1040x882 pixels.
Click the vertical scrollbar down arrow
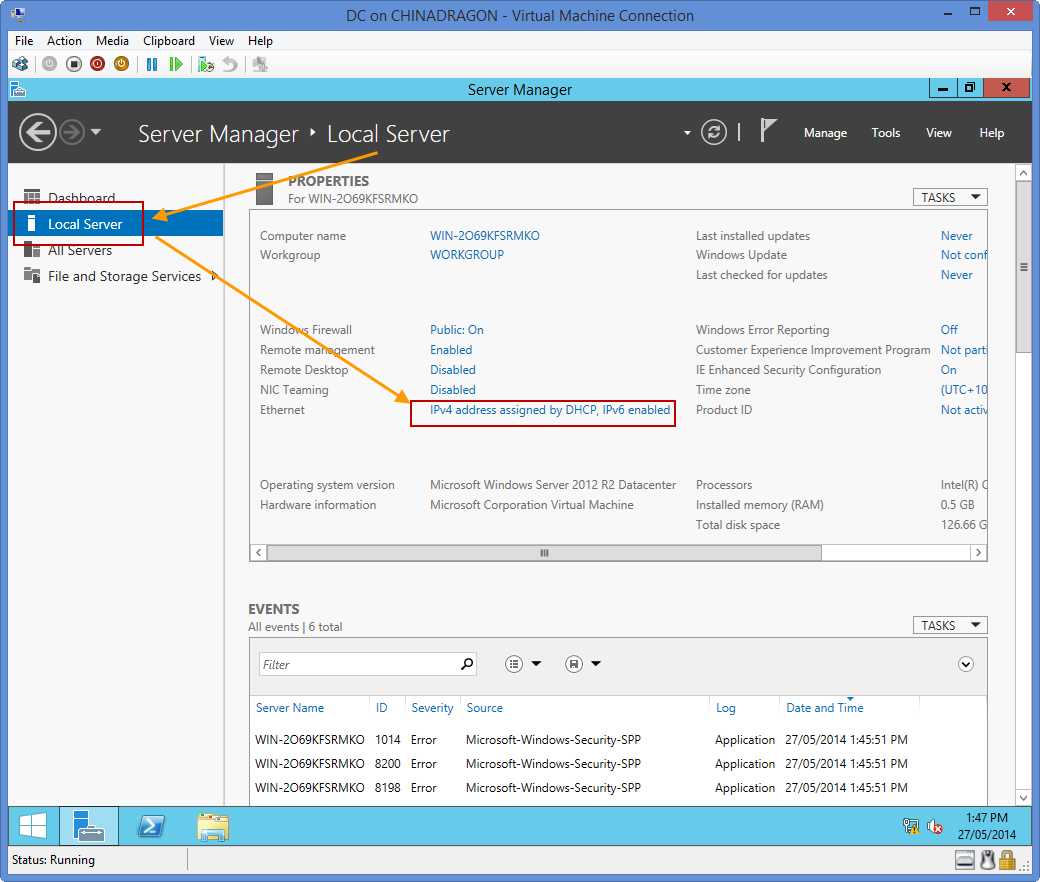tap(1023, 798)
